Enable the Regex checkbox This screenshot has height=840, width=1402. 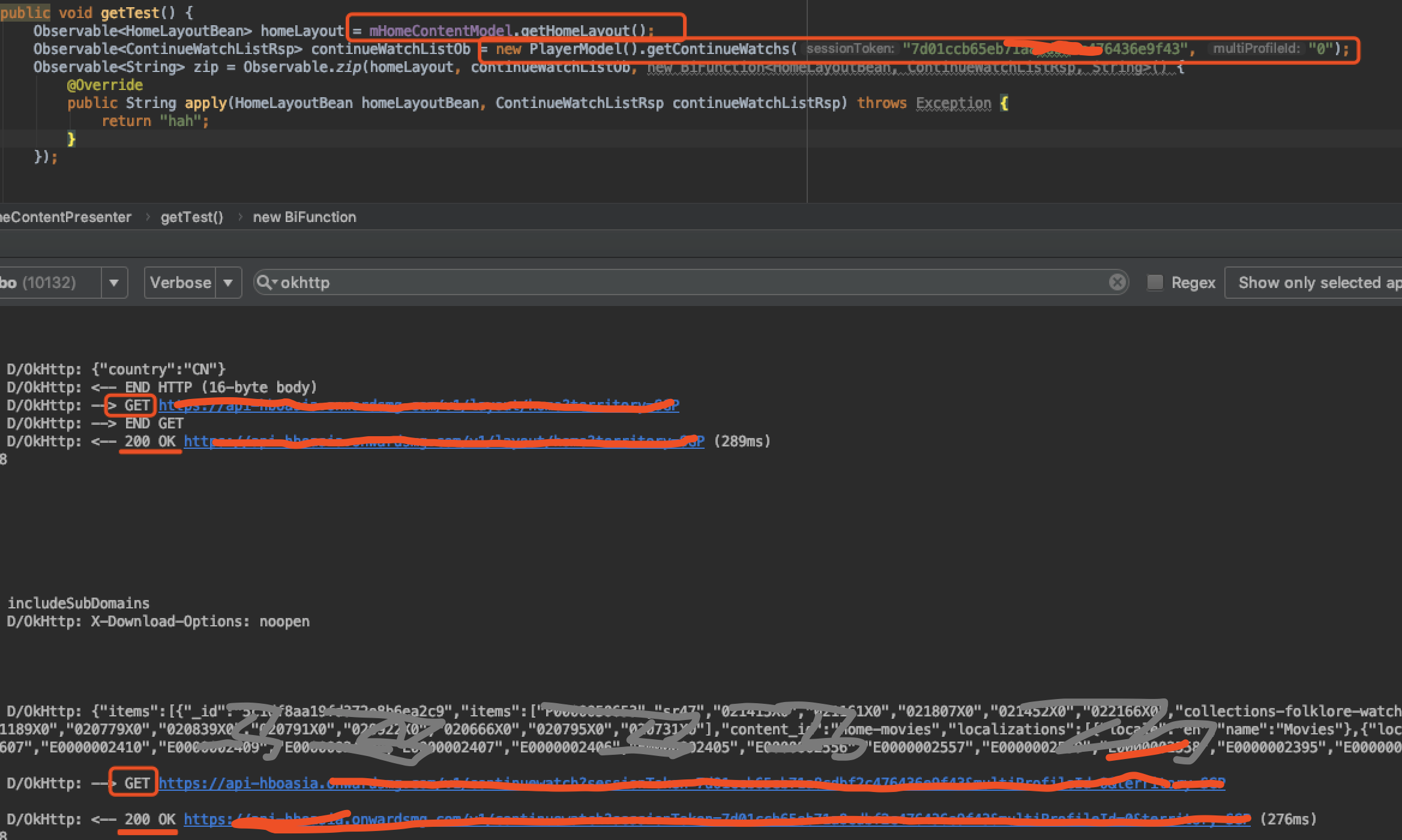[x=1155, y=282]
